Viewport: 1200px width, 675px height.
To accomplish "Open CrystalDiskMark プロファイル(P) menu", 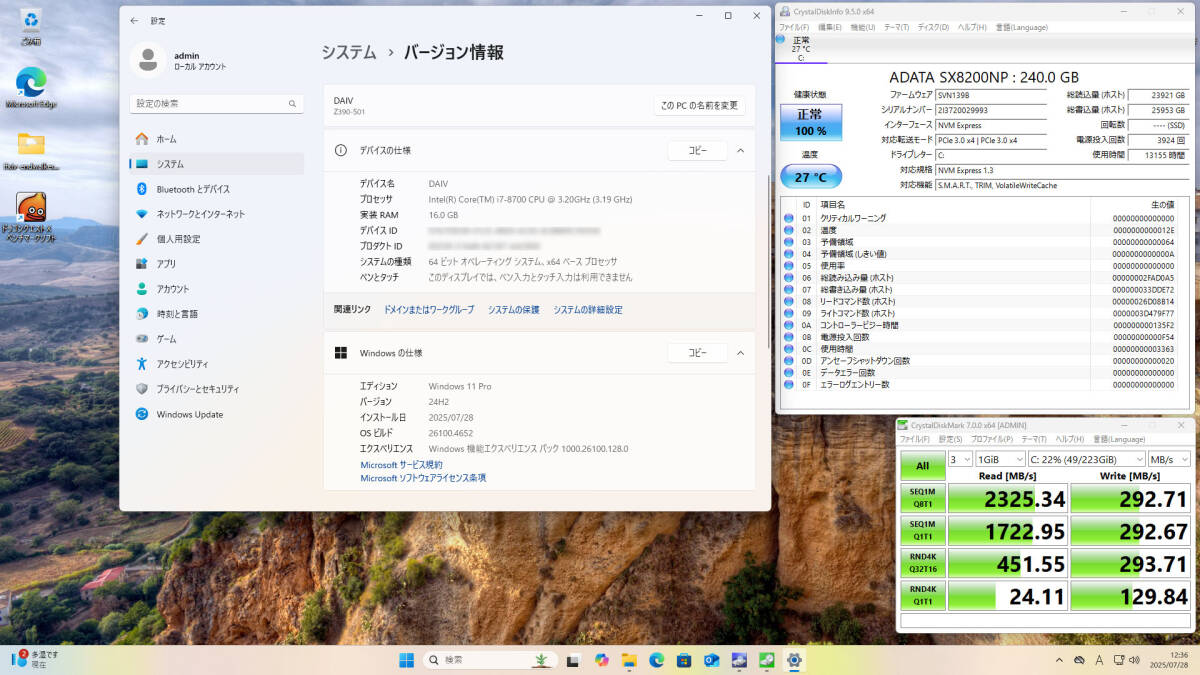I will (991, 439).
